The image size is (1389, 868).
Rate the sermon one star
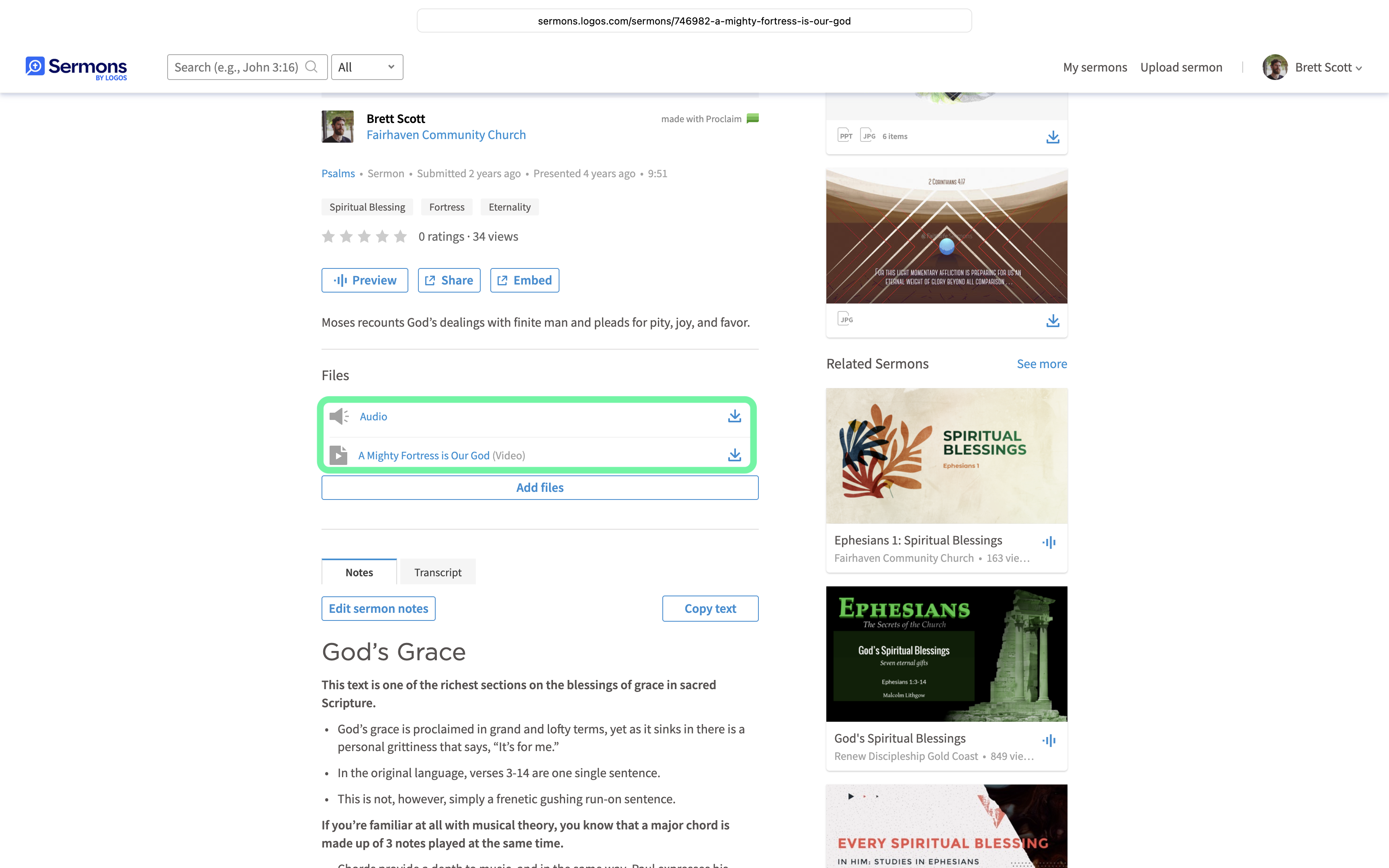click(x=328, y=237)
